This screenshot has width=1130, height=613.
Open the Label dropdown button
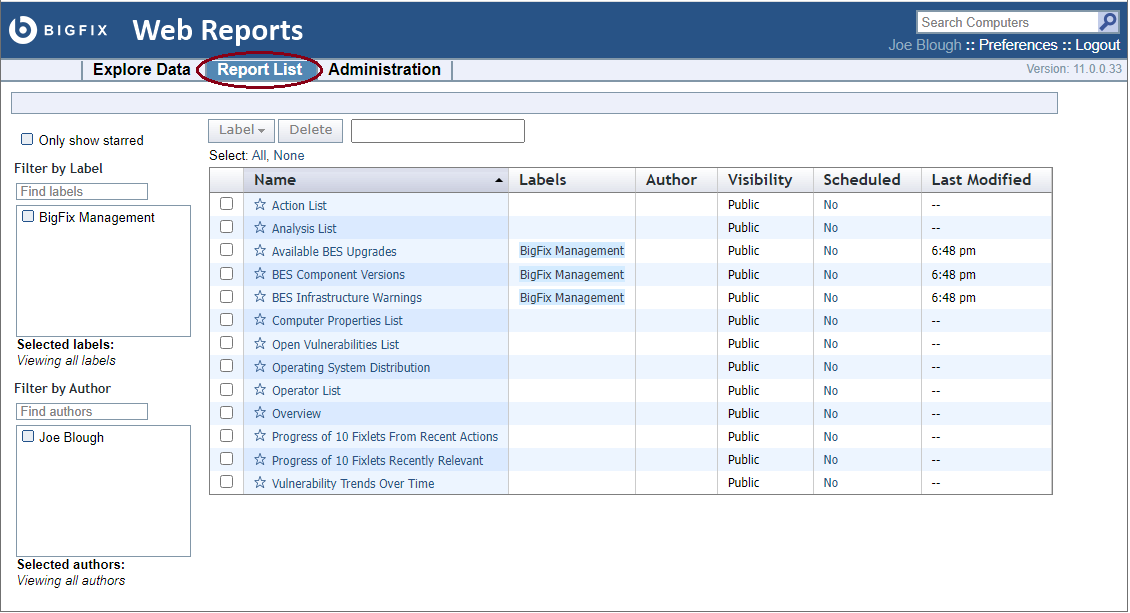tap(241, 130)
